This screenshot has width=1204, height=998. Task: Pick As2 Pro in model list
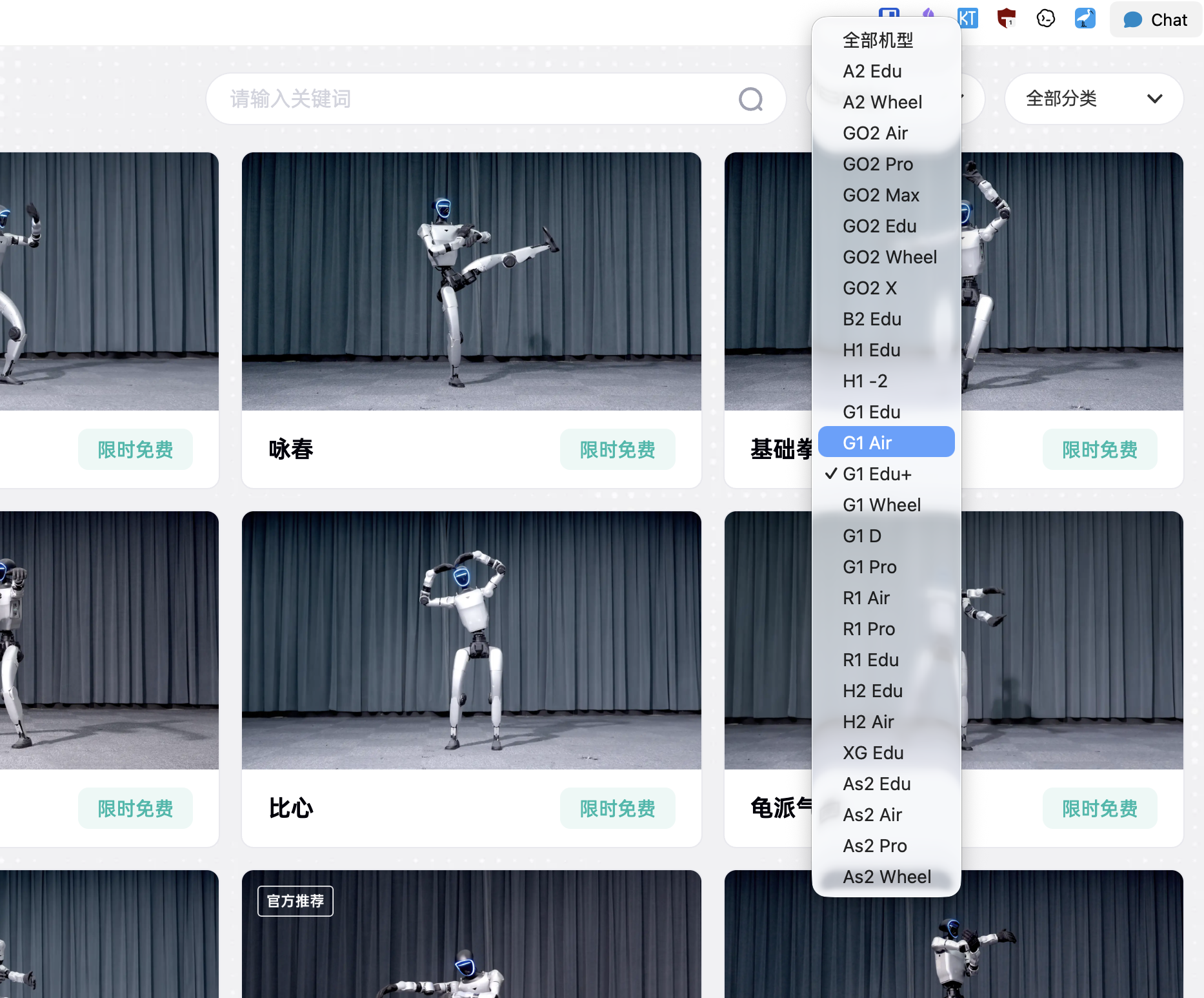click(x=886, y=846)
